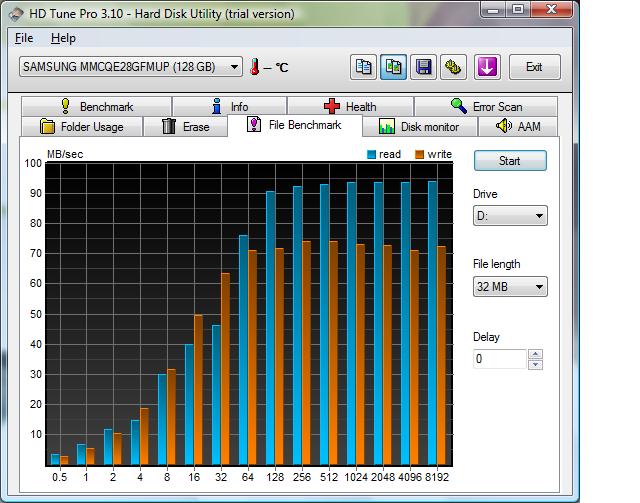The image size is (640, 503).
Task: Switch to the Health tab
Action: point(350,106)
